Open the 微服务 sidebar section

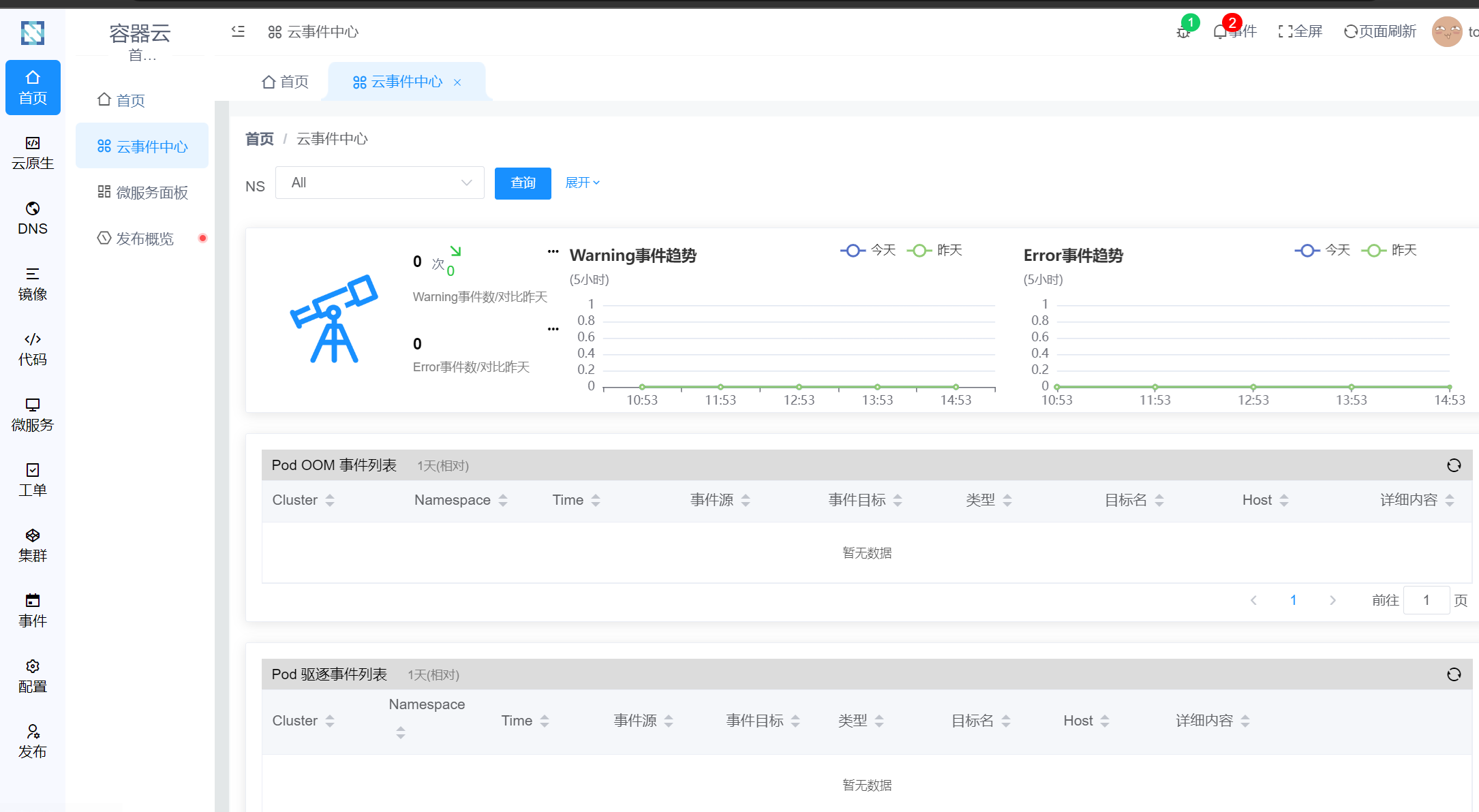pos(33,414)
